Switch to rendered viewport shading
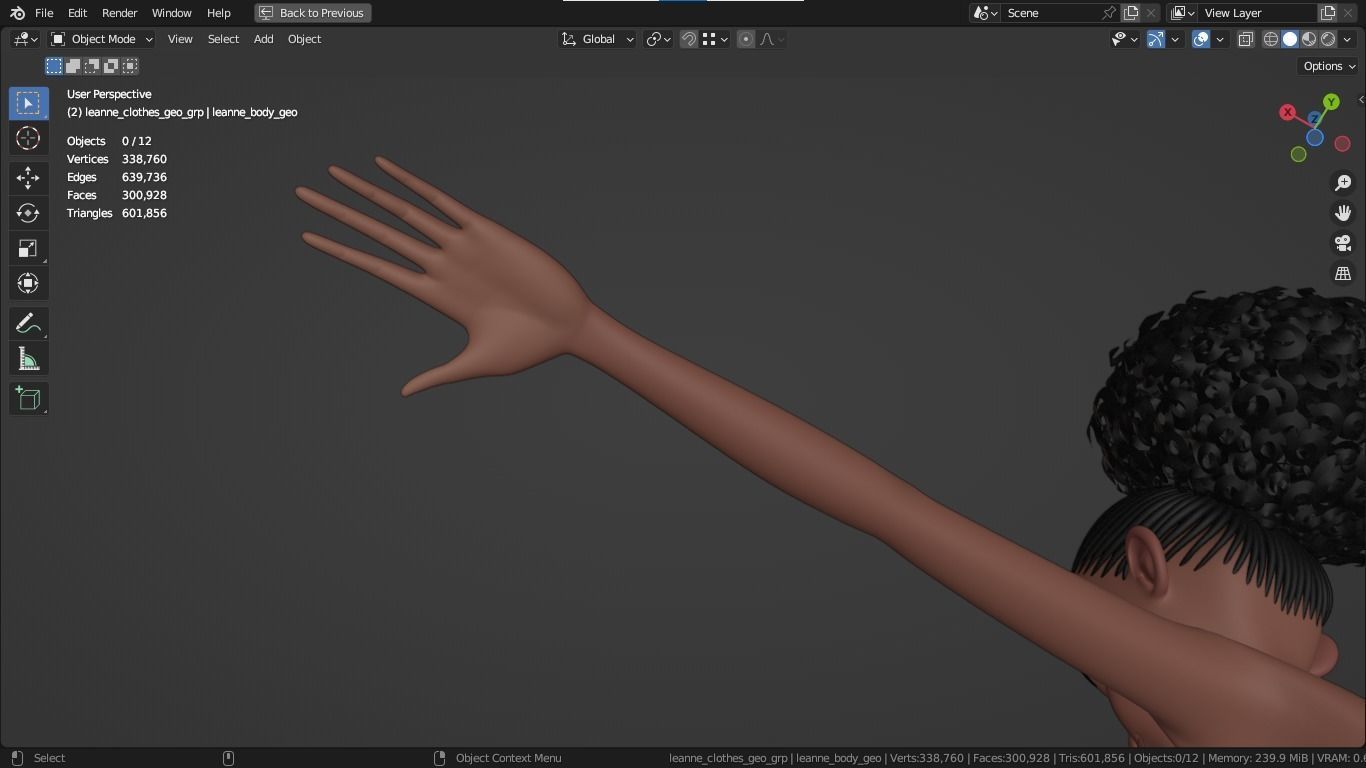 tap(1328, 39)
